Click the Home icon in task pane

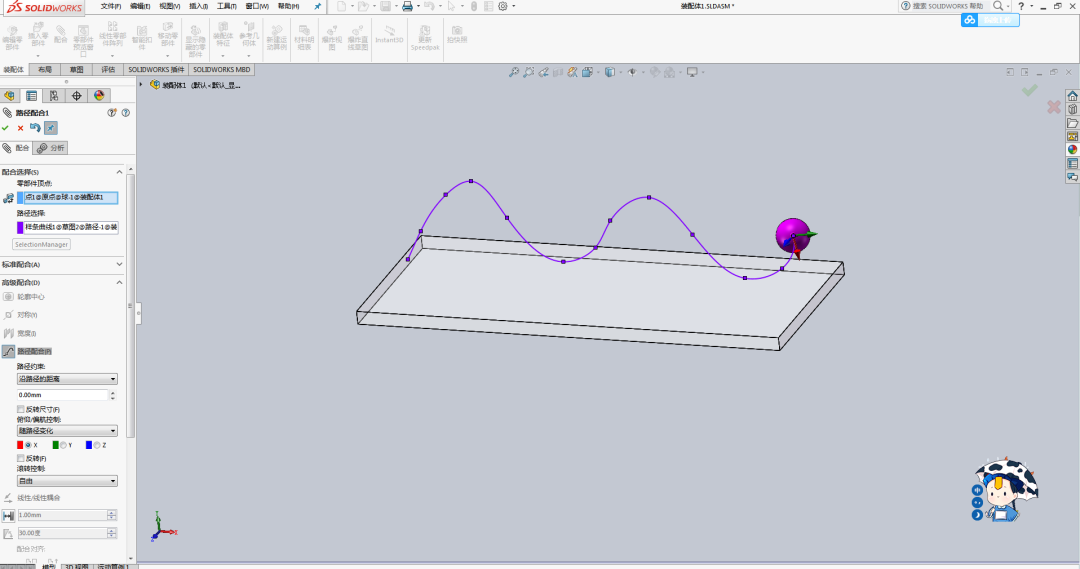[x=1072, y=96]
